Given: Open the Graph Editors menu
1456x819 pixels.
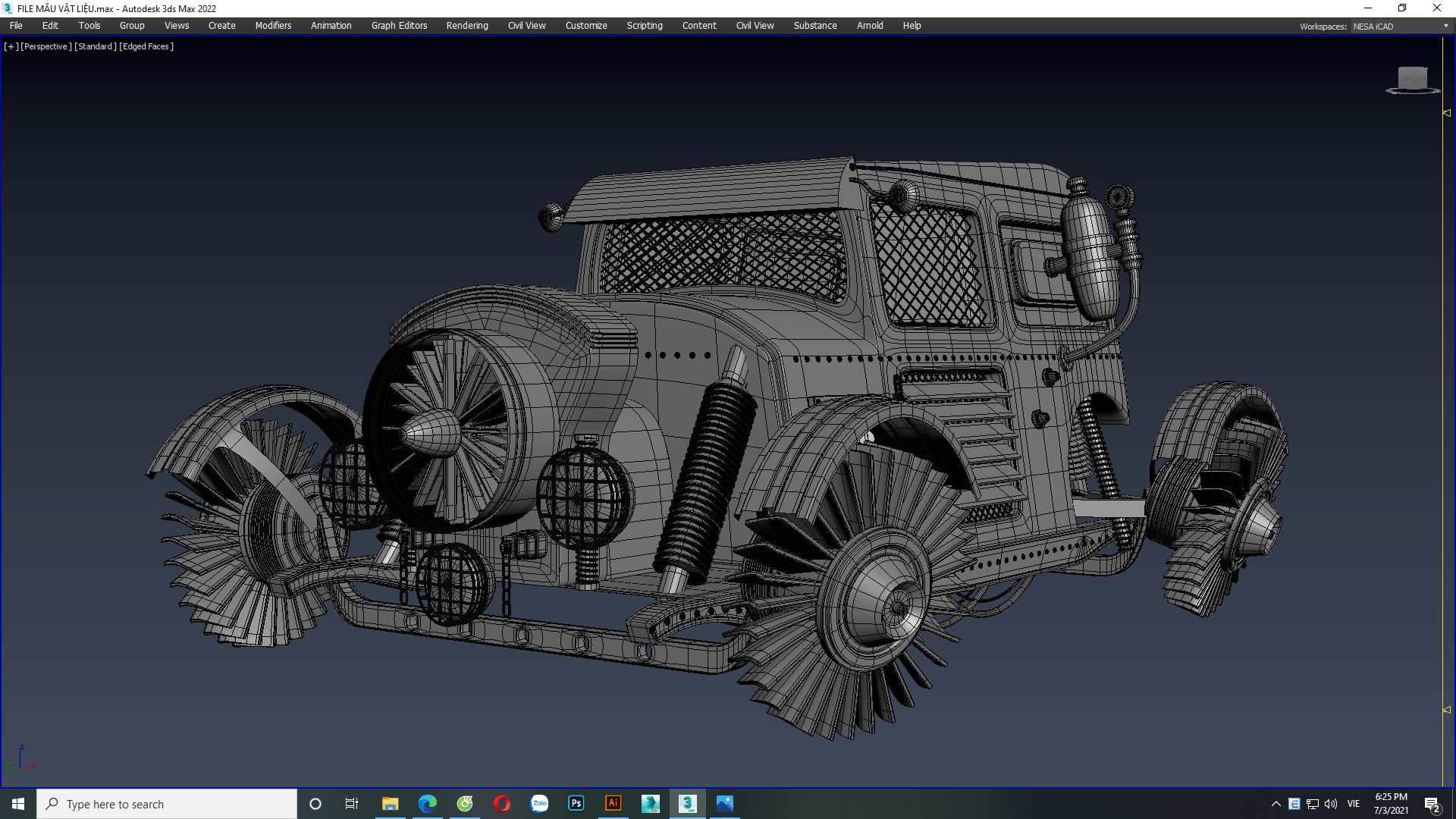Looking at the screenshot, I should [x=399, y=26].
